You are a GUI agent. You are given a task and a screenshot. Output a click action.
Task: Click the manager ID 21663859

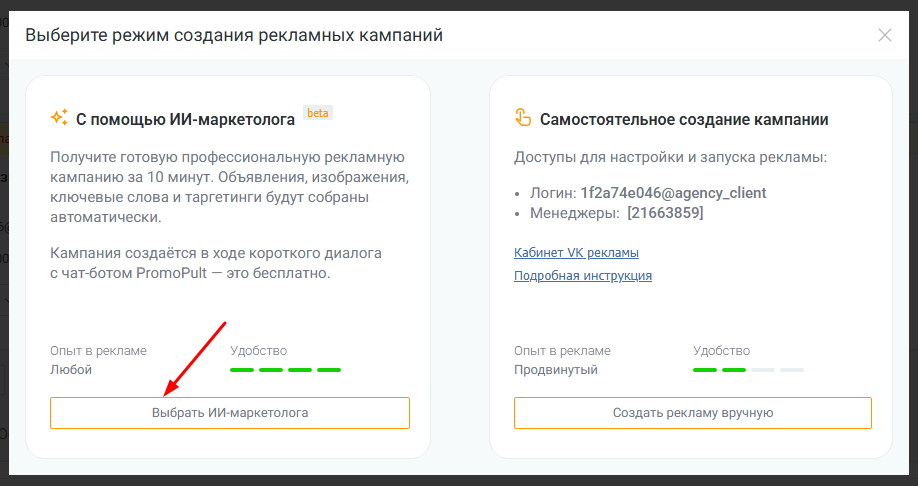coord(664,213)
